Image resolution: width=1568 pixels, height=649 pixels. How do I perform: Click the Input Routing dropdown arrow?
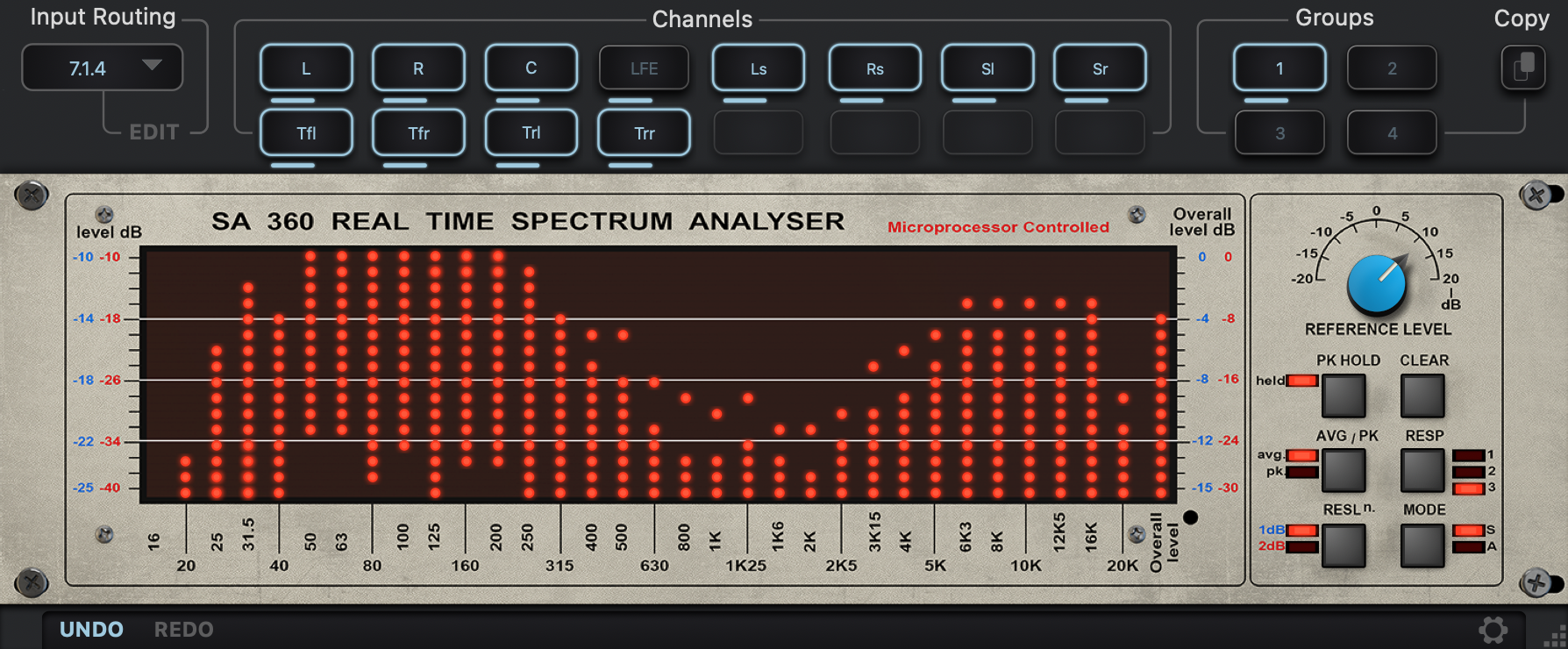click(x=152, y=66)
